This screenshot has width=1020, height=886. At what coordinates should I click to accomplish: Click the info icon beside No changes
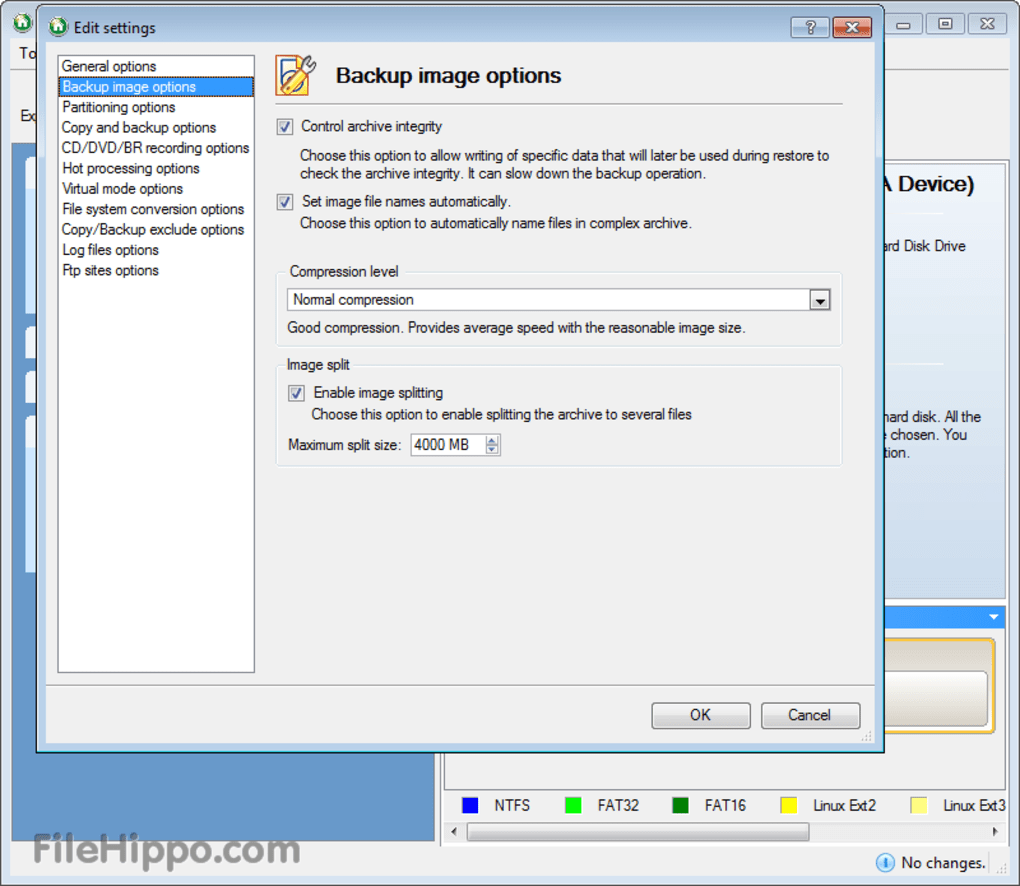pyautogui.click(x=885, y=862)
